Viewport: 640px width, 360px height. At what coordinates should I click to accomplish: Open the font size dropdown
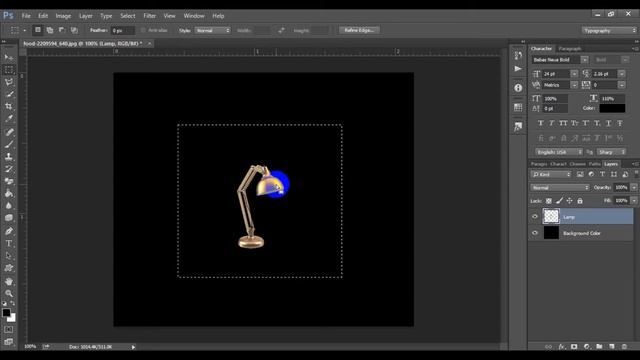pyautogui.click(x=574, y=74)
